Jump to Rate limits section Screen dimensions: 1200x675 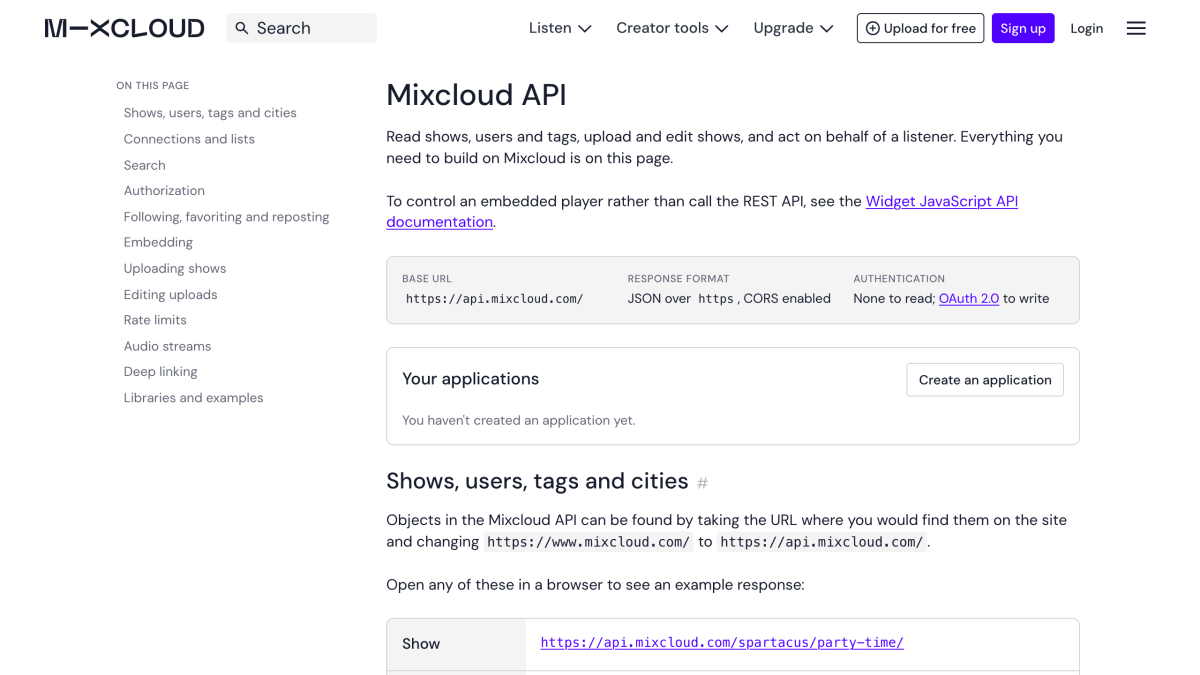click(155, 320)
